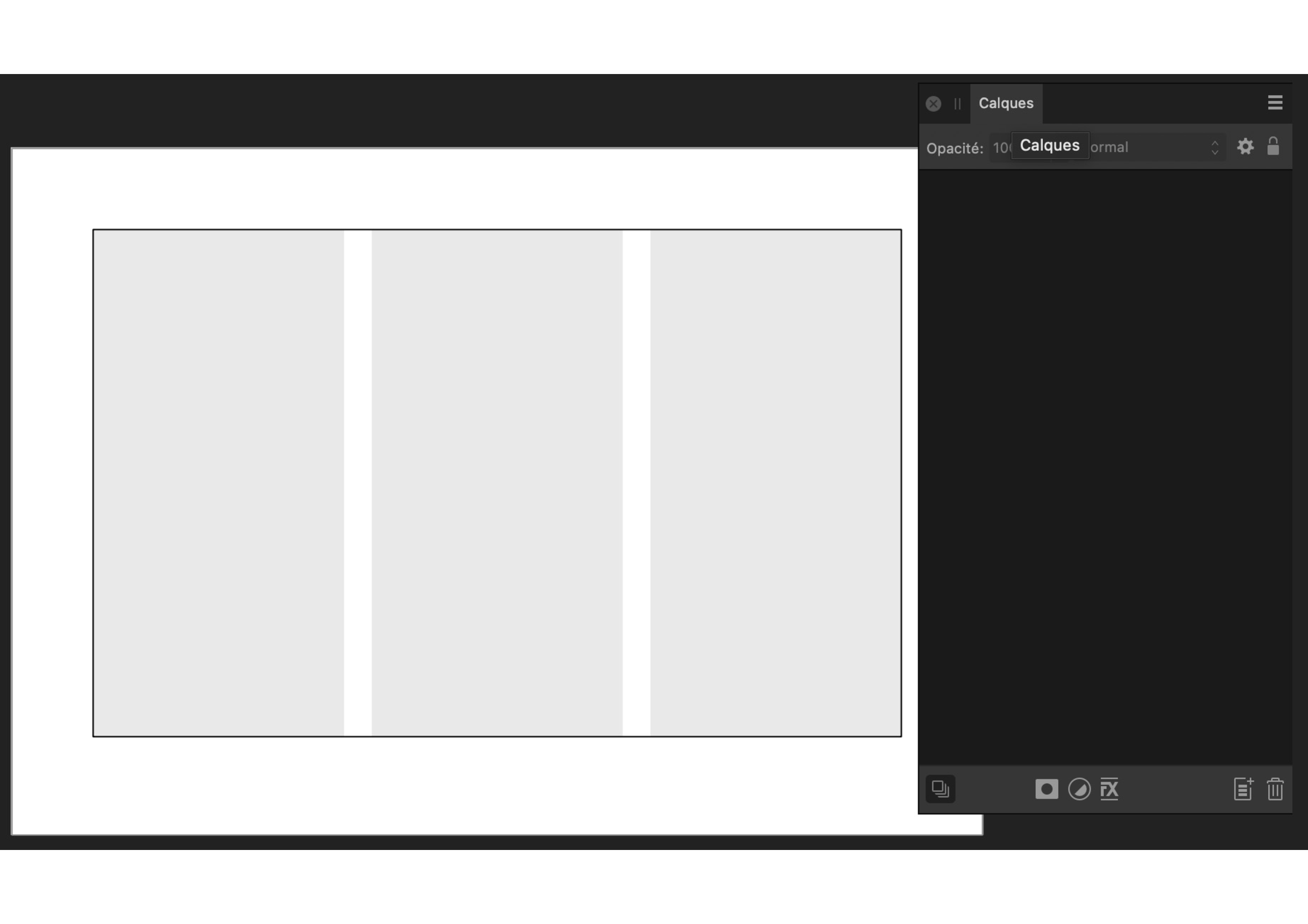Click the trash icon to delete layer
The image size is (1308, 924).
pyautogui.click(x=1275, y=789)
